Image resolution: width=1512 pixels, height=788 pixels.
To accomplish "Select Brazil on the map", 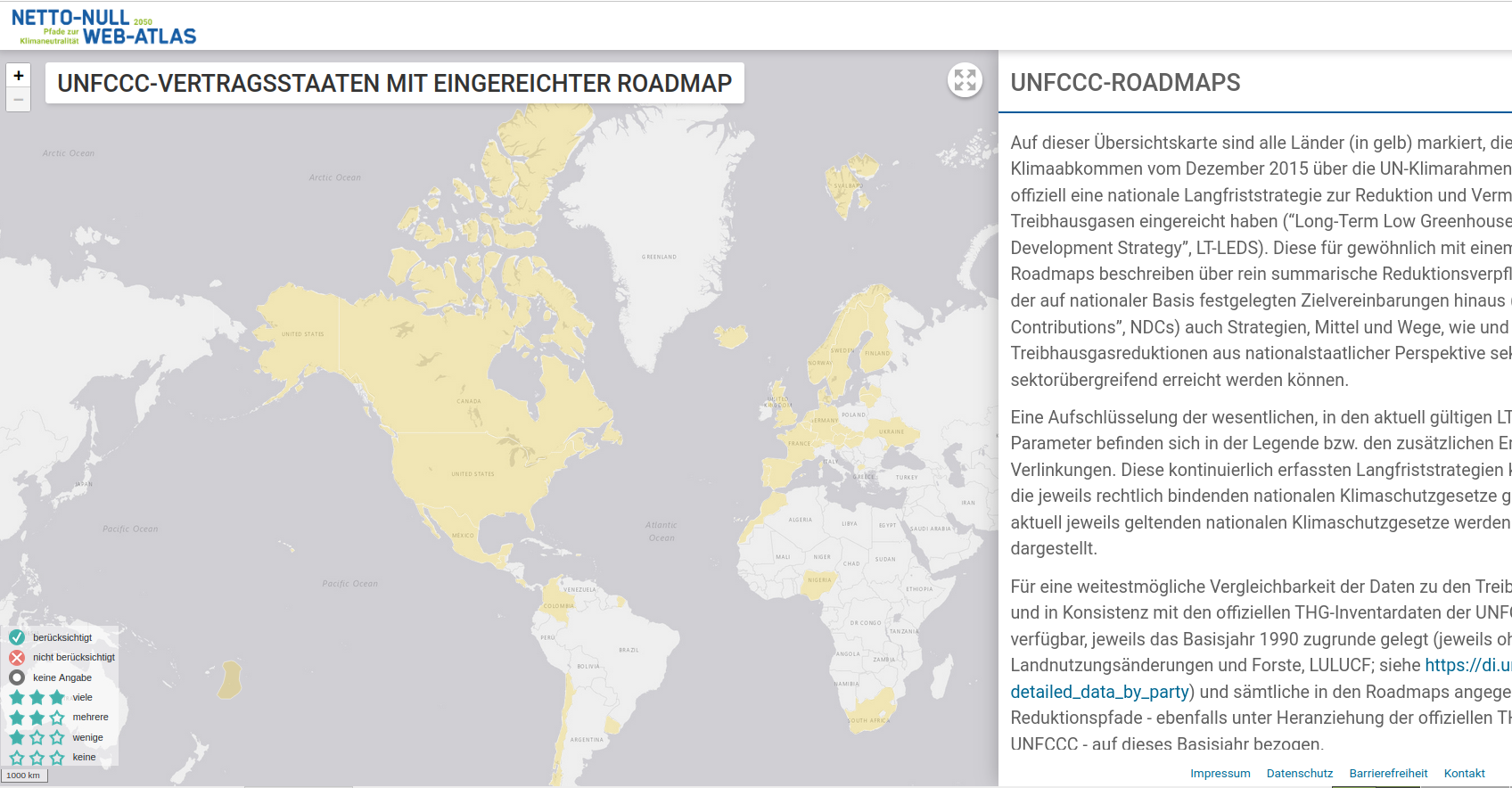I will click(x=624, y=660).
